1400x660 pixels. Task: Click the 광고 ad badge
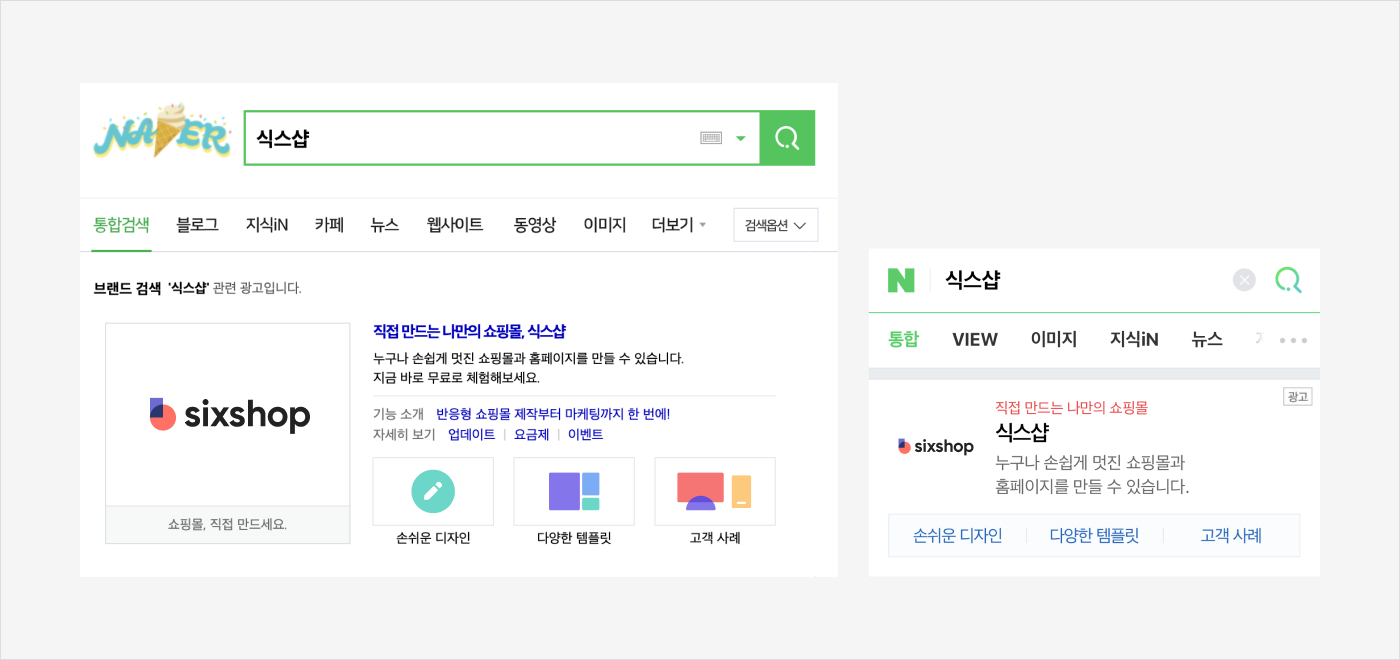(1298, 397)
